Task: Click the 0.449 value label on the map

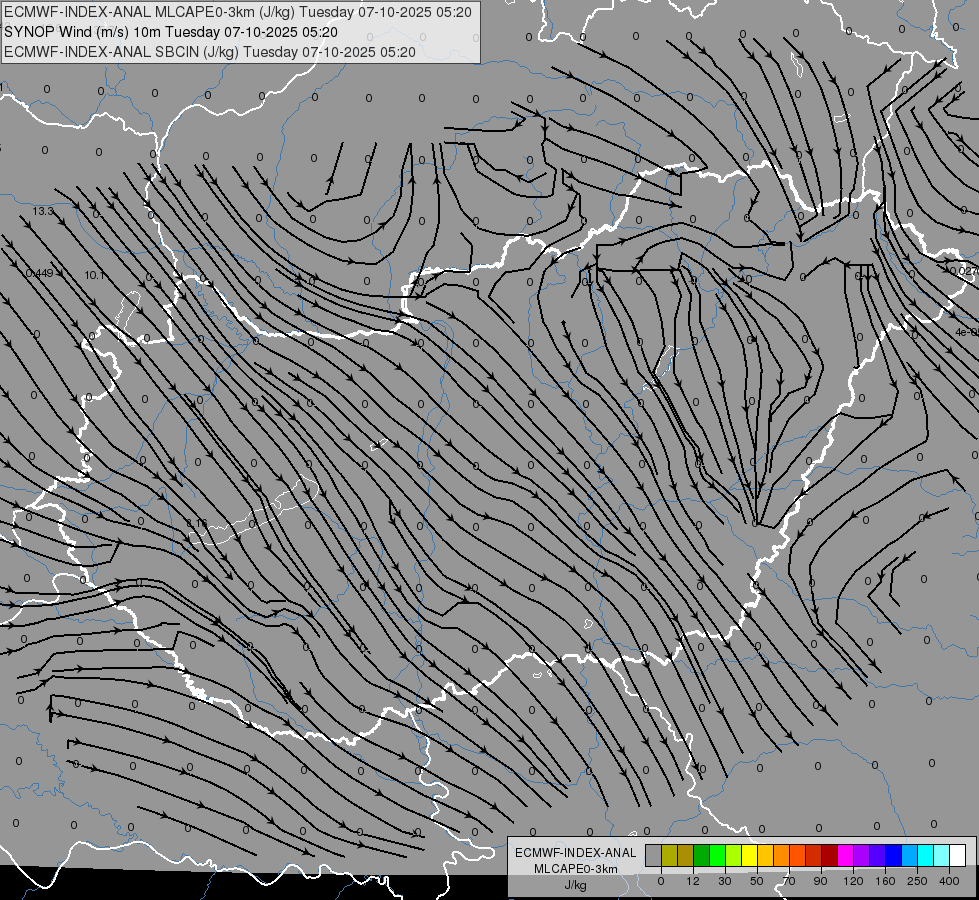Action: 40,273
